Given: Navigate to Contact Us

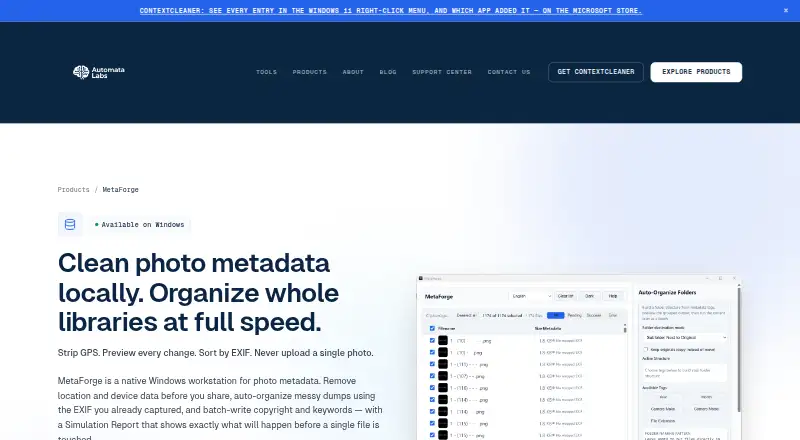Looking at the screenshot, I should click(x=509, y=72).
